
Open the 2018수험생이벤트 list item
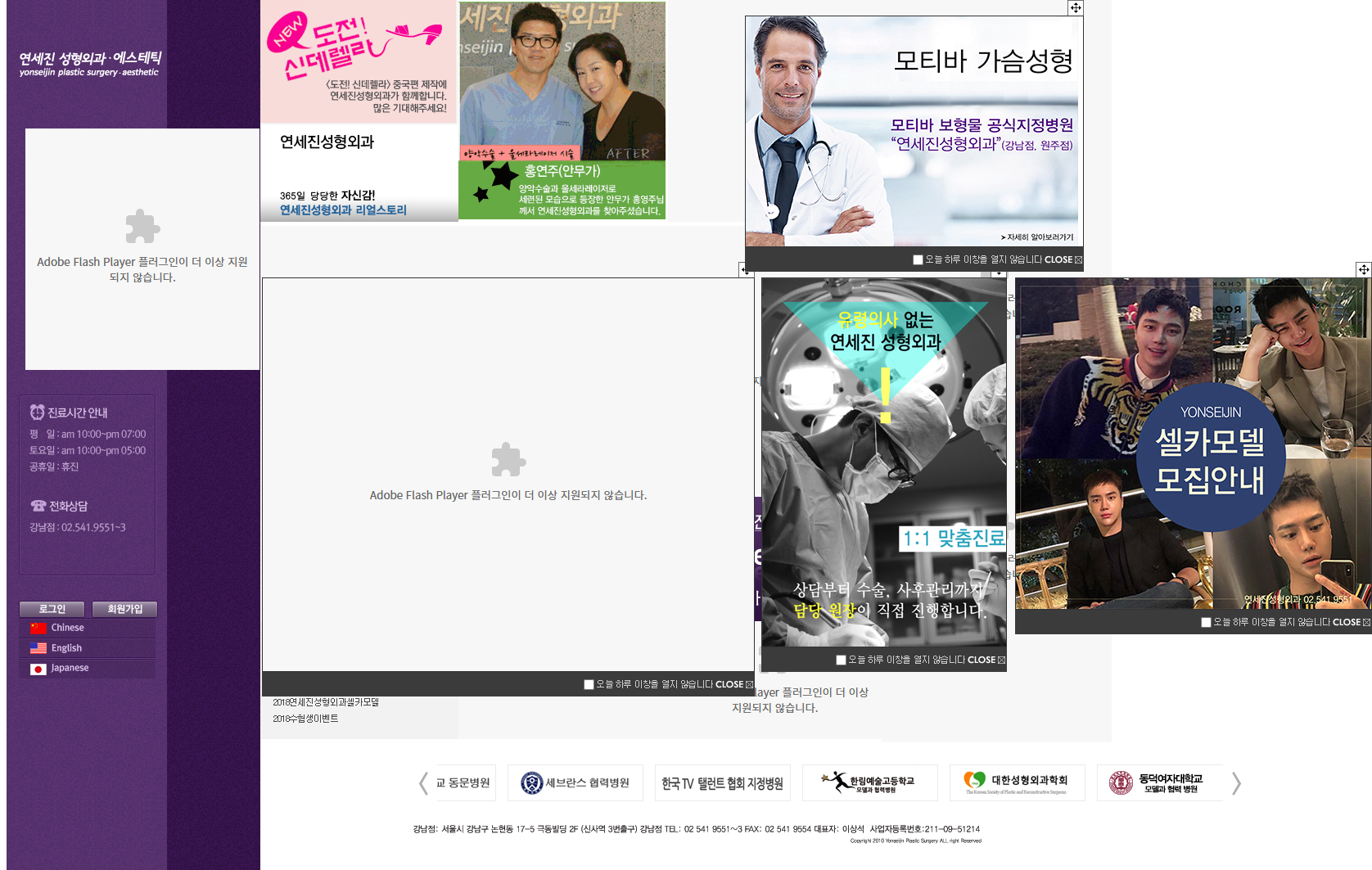pos(305,719)
